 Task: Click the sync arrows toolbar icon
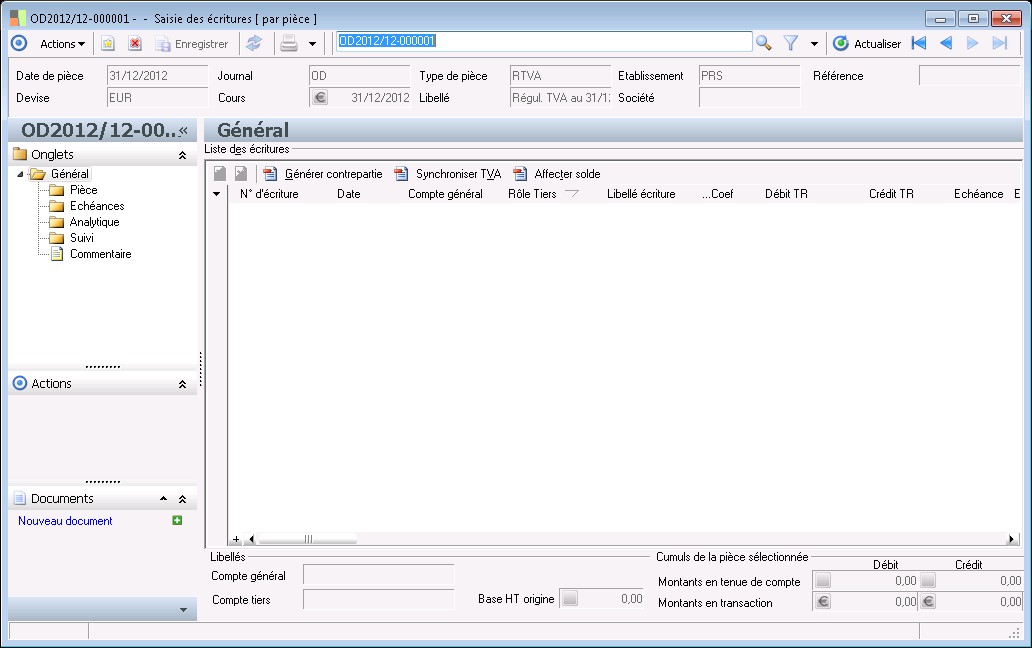(x=254, y=44)
